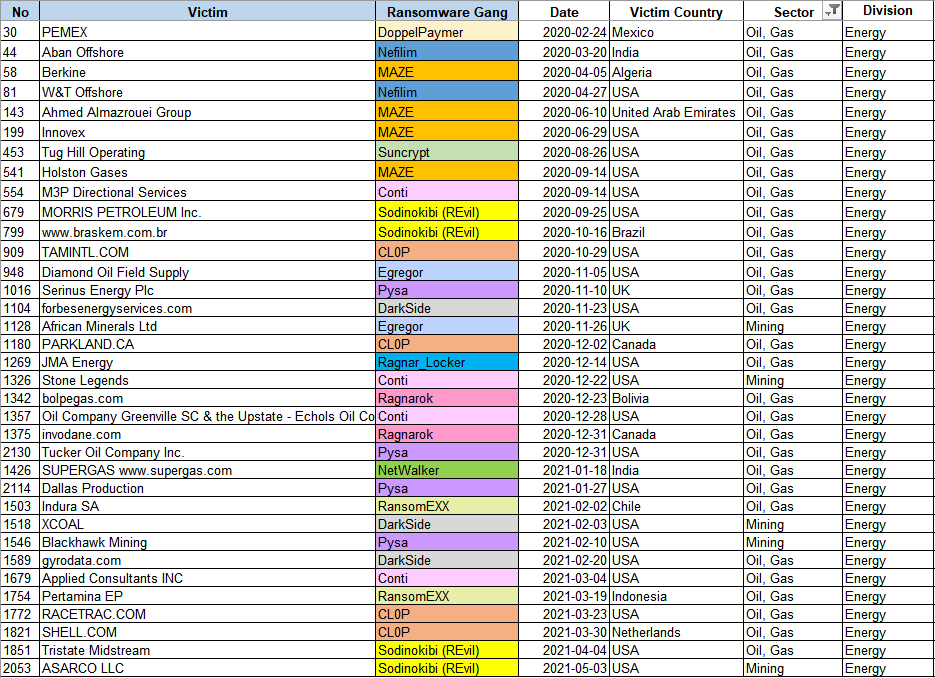This screenshot has width=935, height=678.
Task: Click MORRIS PETROLEUM Inc. cell
Action: point(208,212)
